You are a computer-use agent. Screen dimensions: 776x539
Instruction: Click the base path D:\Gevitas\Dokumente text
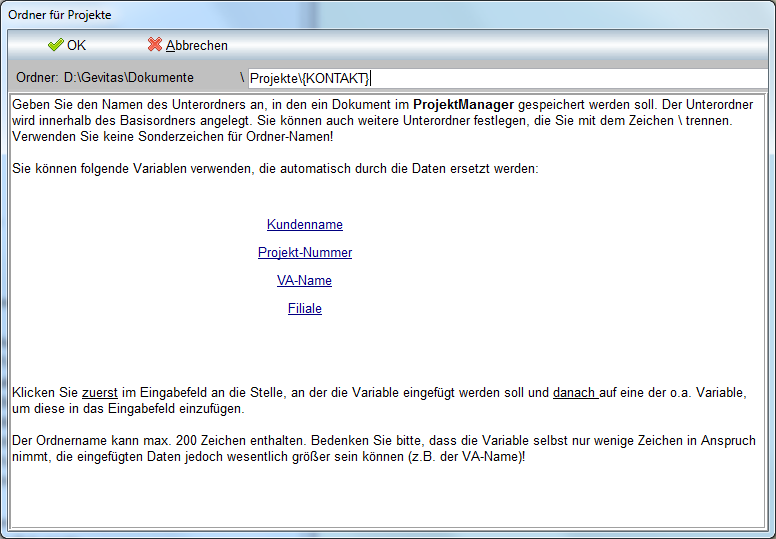tap(129, 77)
